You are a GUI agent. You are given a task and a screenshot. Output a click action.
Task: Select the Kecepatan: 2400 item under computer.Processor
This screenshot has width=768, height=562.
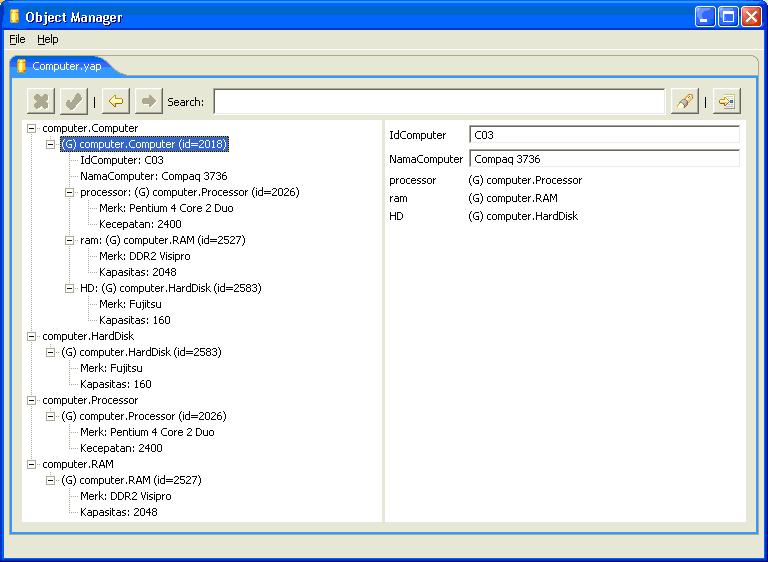pyautogui.click(x=121, y=448)
